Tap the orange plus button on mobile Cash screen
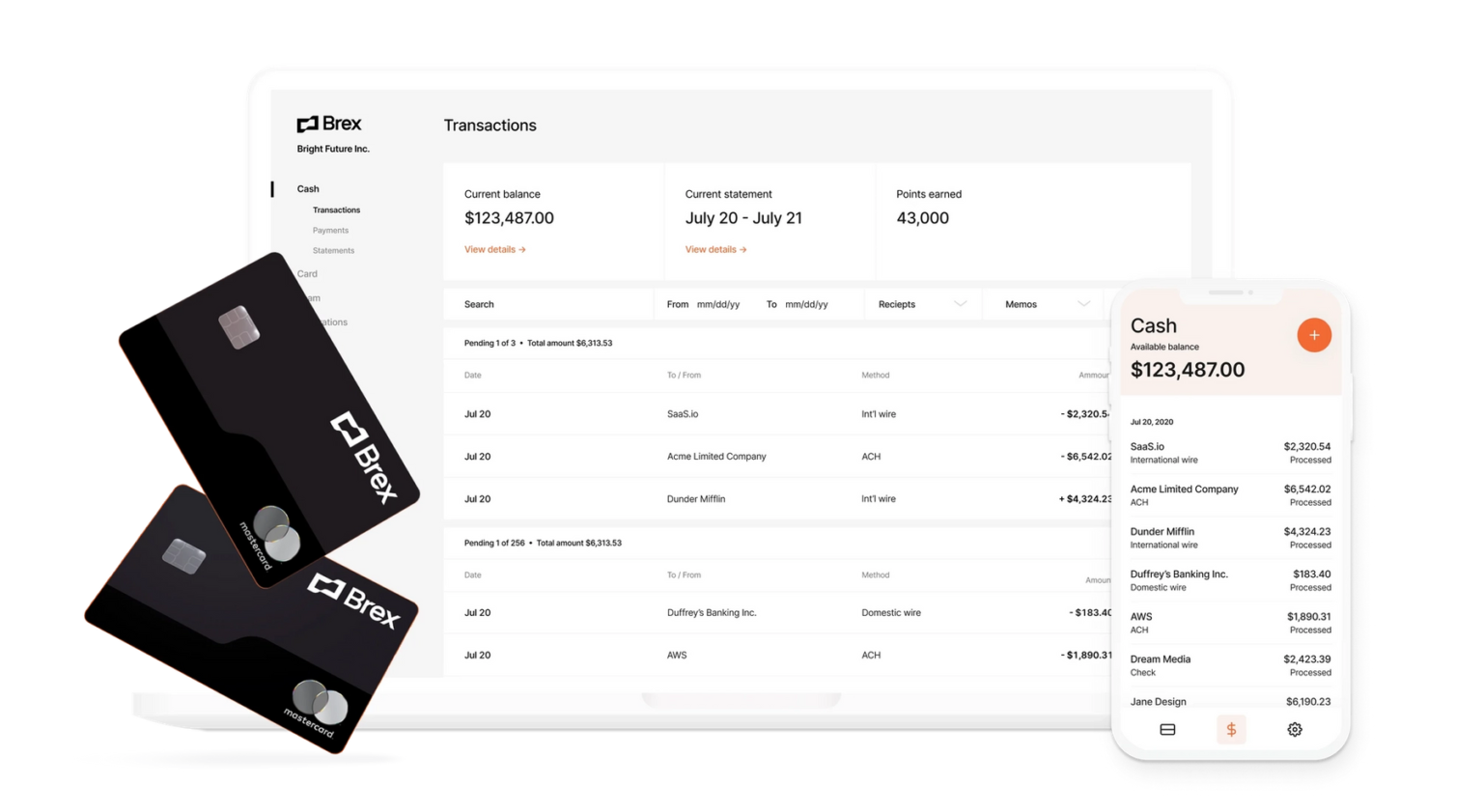This screenshot has width=1483, height=812. click(x=1314, y=335)
